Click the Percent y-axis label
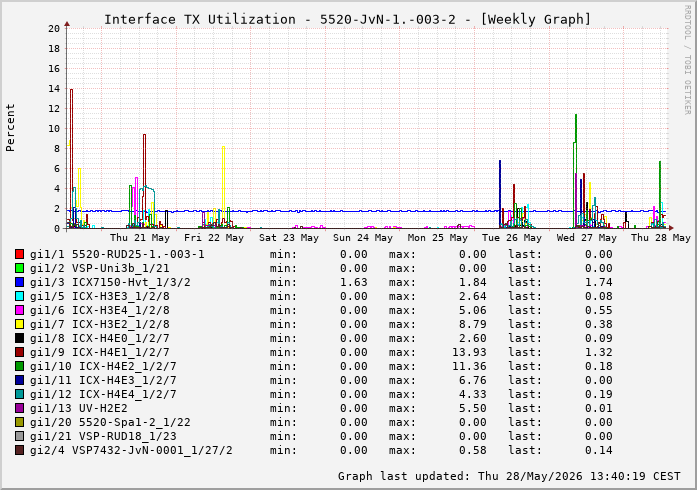This screenshot has width=697, height=490. point(10,128)
